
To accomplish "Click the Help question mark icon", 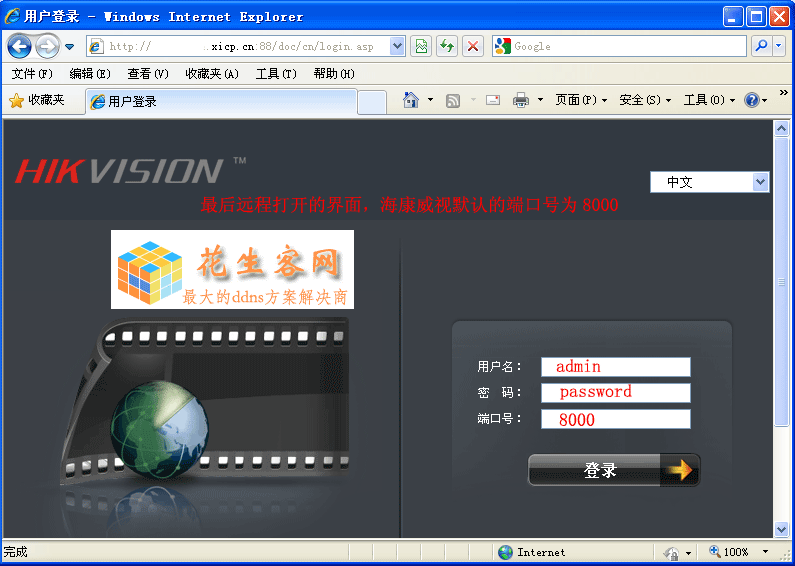I will (752, 100).
